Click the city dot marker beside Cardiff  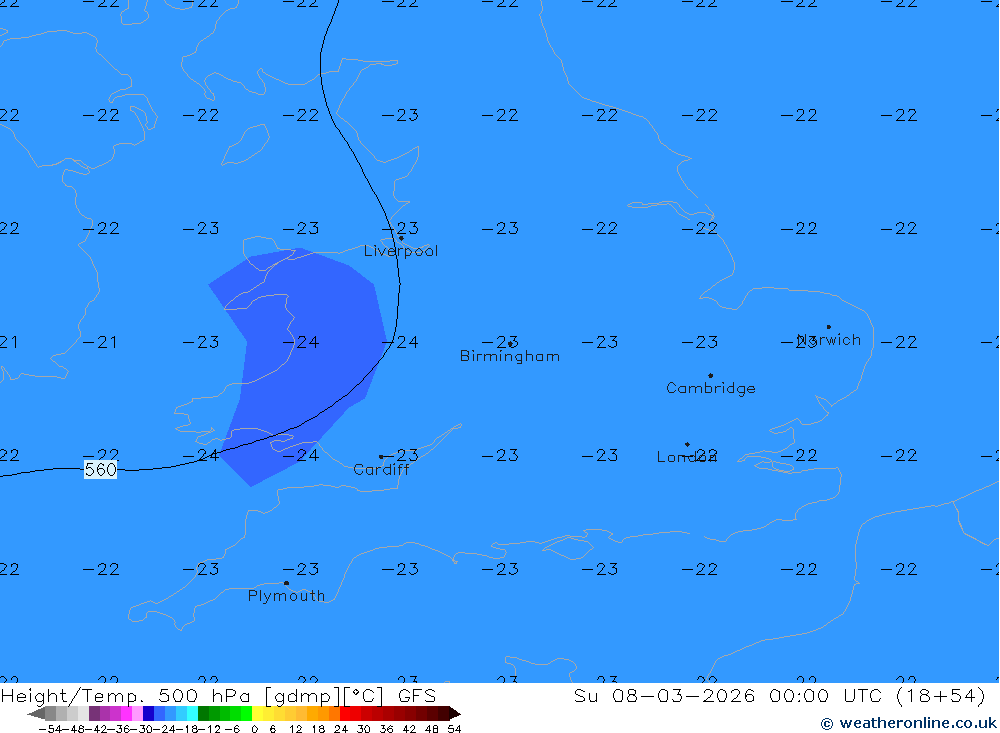381,457
